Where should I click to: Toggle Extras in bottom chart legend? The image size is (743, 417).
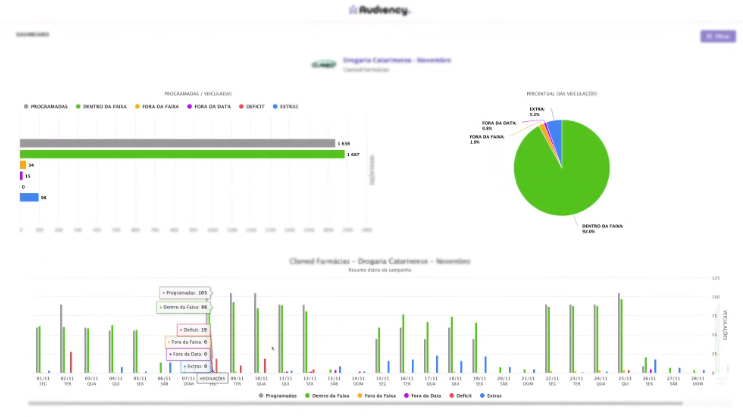[x=490, y=396]
